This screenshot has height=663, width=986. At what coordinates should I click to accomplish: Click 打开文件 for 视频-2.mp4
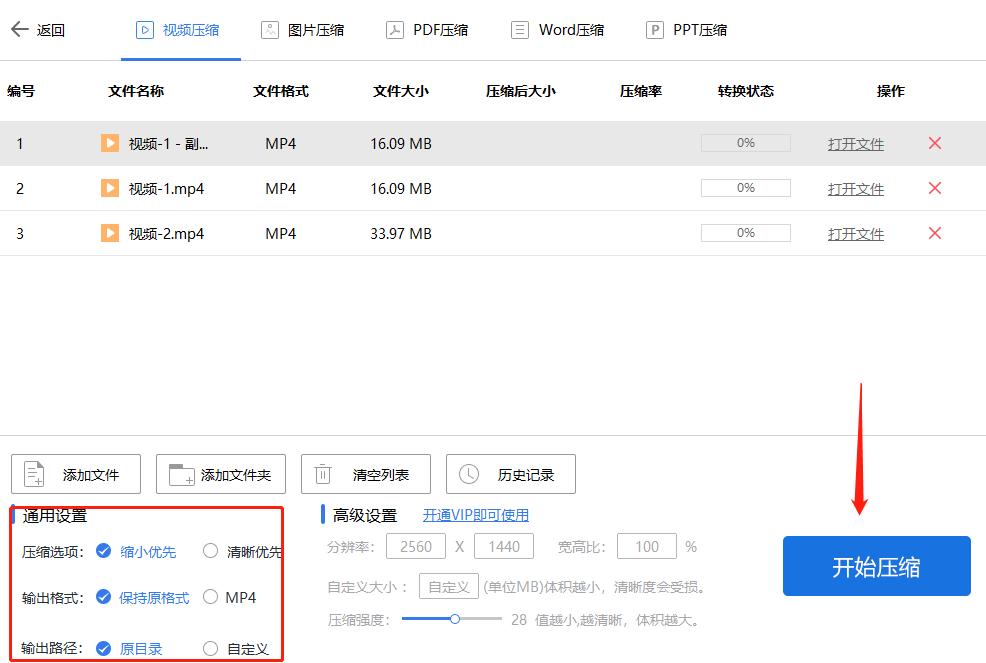(x=856, y=233)
